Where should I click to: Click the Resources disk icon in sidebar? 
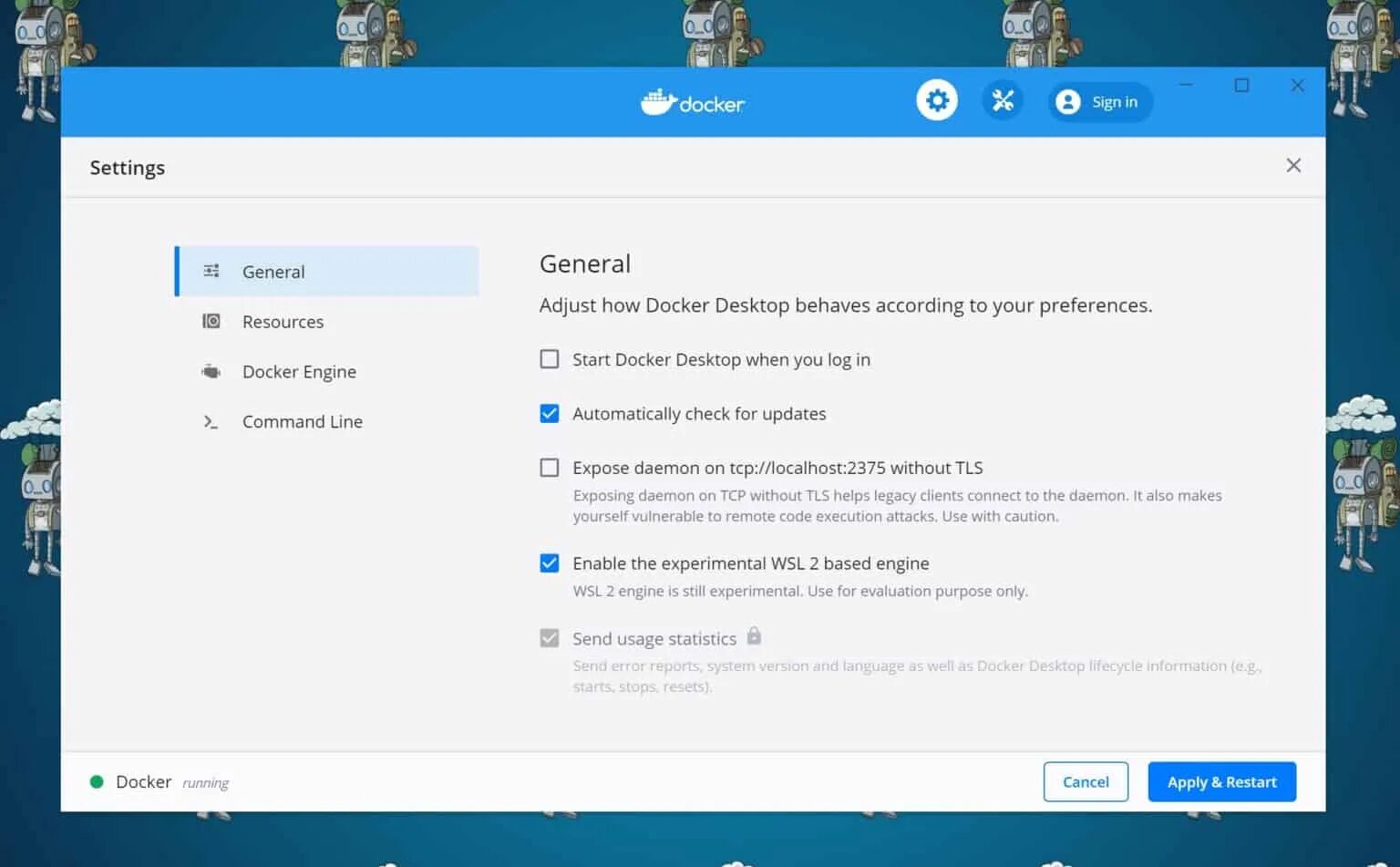click(x=211, y=321)
